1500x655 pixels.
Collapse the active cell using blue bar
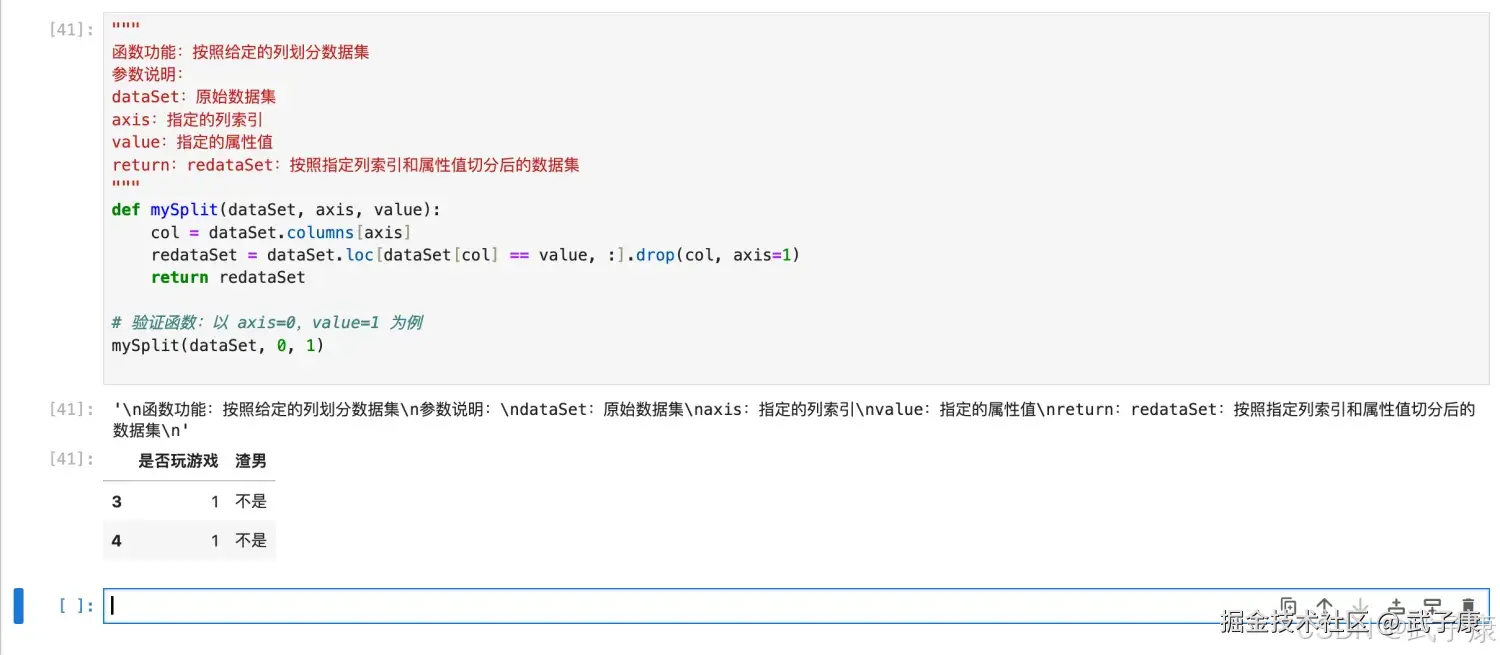18,606
